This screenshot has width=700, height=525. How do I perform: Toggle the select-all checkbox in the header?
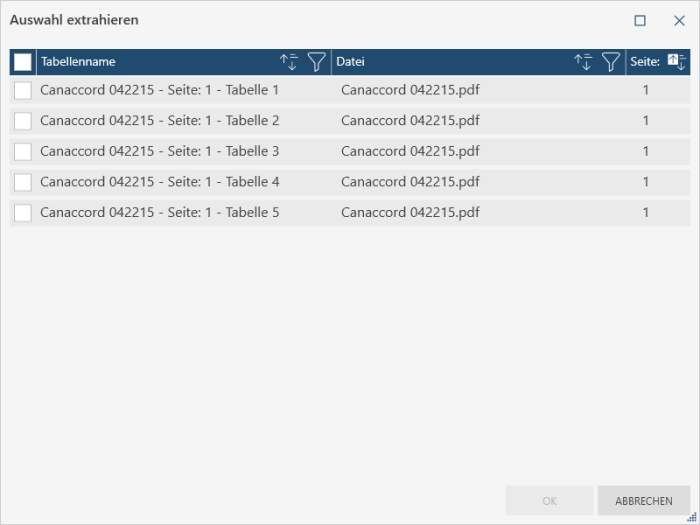(23, 62)
